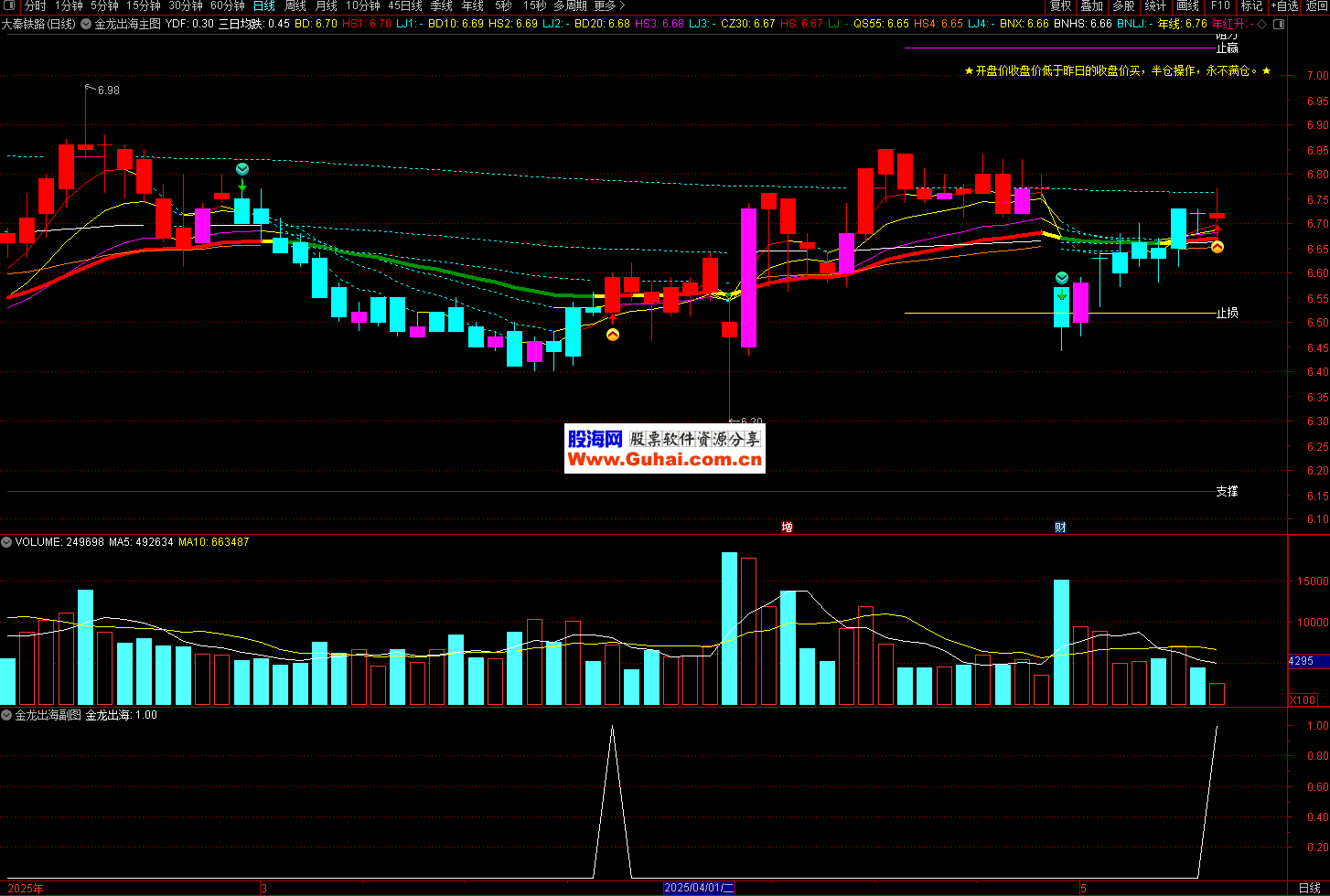Click the teal down-arrow signal near 6.58
Image resolution: width=1330 pixels, height=896 pixels.
point(1061,277)
